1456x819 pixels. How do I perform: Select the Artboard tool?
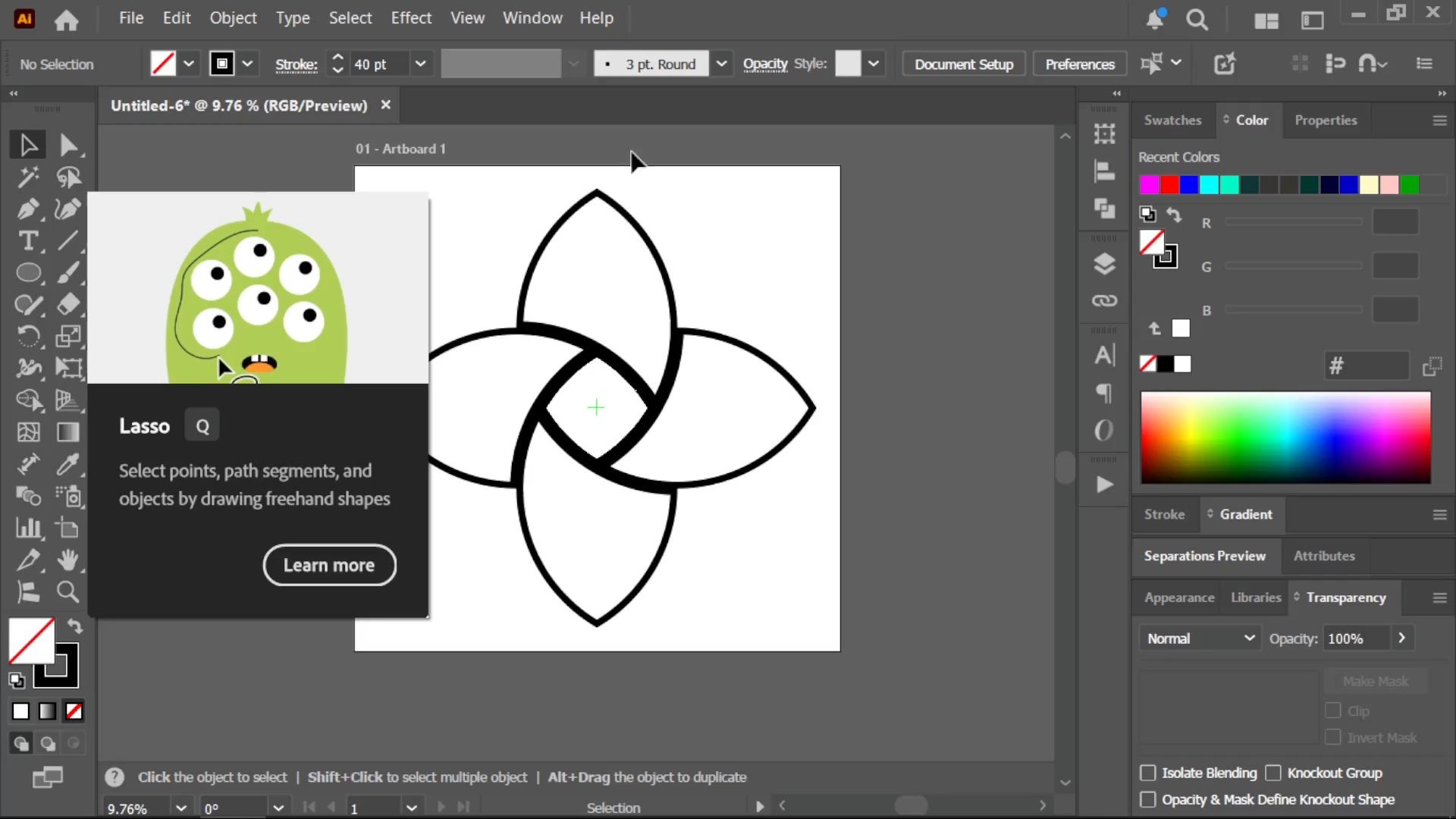point(68,528)
